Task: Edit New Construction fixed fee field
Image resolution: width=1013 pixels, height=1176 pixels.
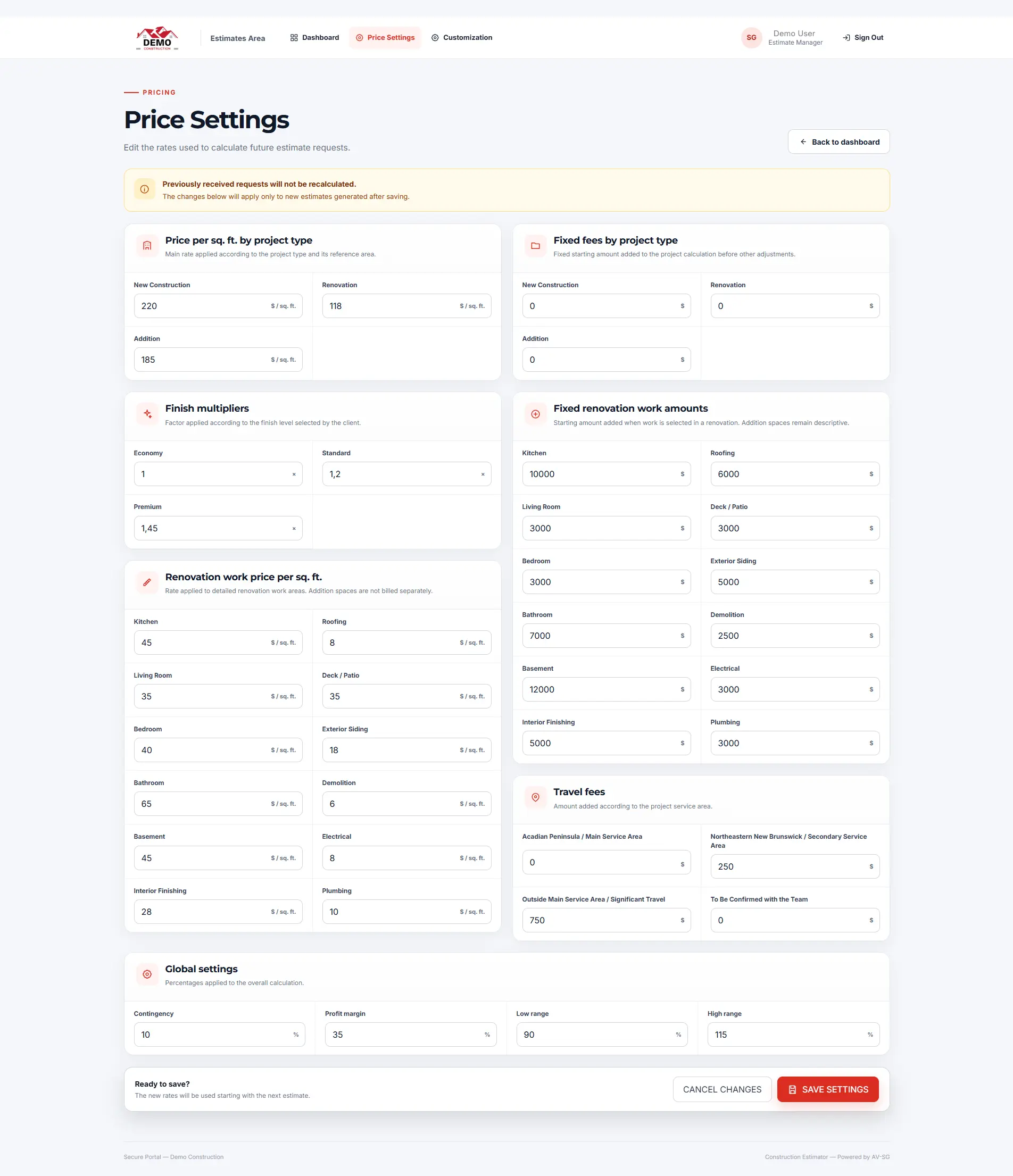Action: click(x=607, y=306)
